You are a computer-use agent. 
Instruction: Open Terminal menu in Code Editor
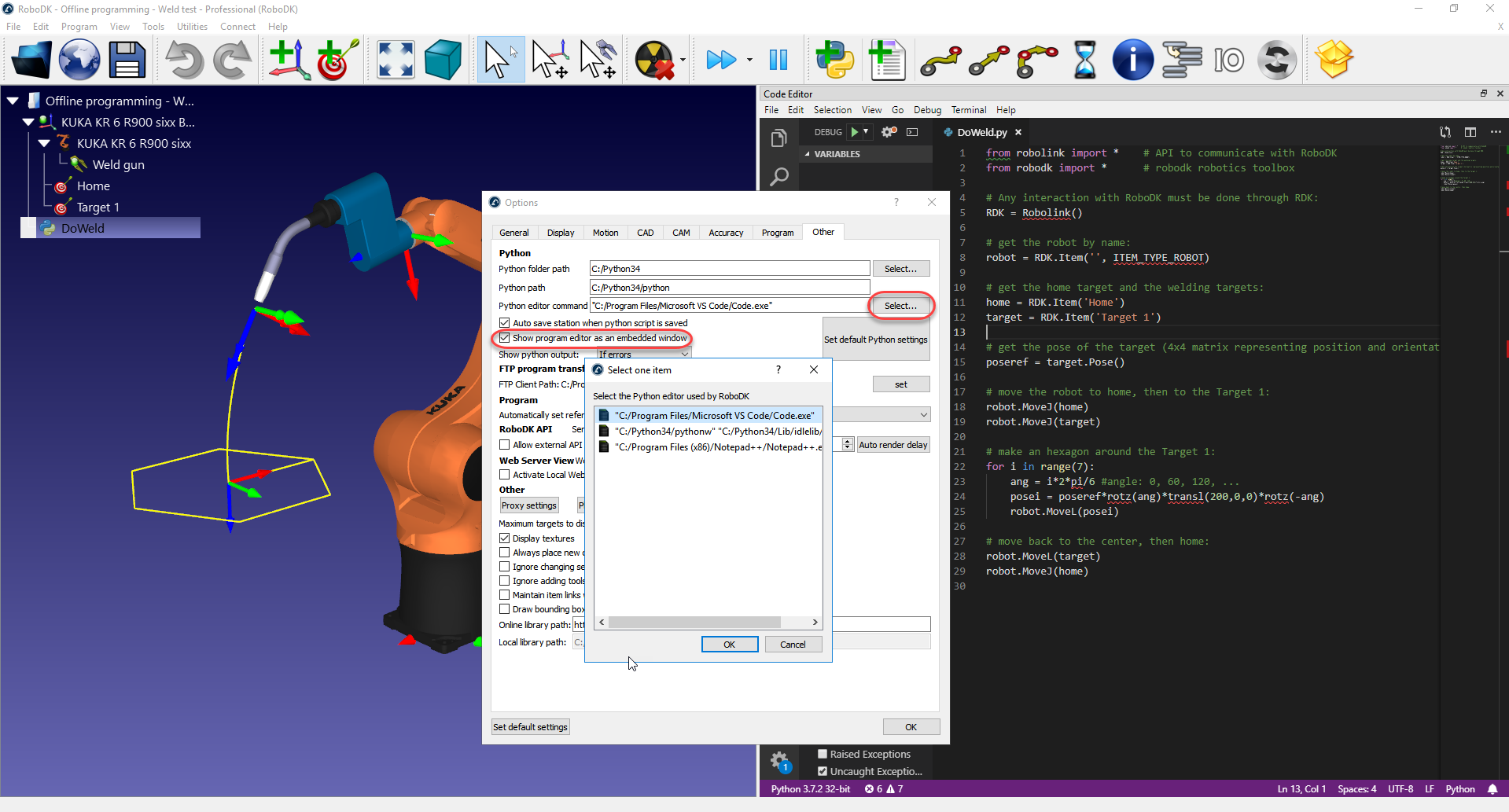pos(969,110)
